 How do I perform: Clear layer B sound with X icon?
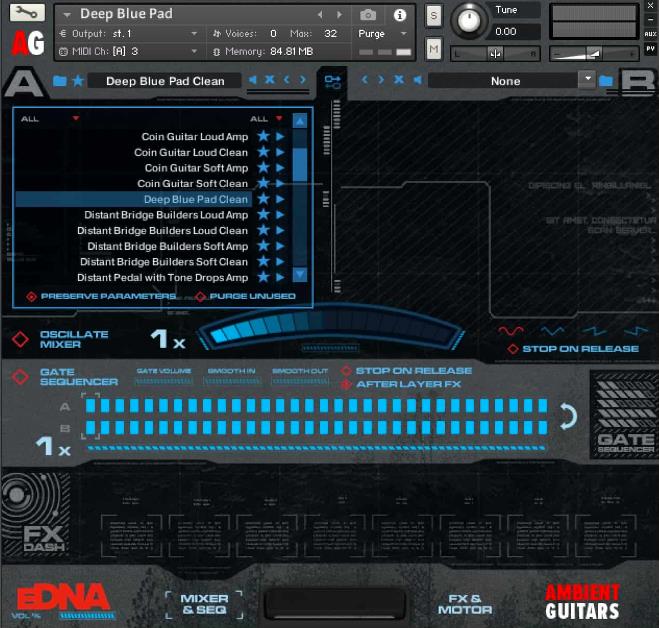(x=399, y=79)
